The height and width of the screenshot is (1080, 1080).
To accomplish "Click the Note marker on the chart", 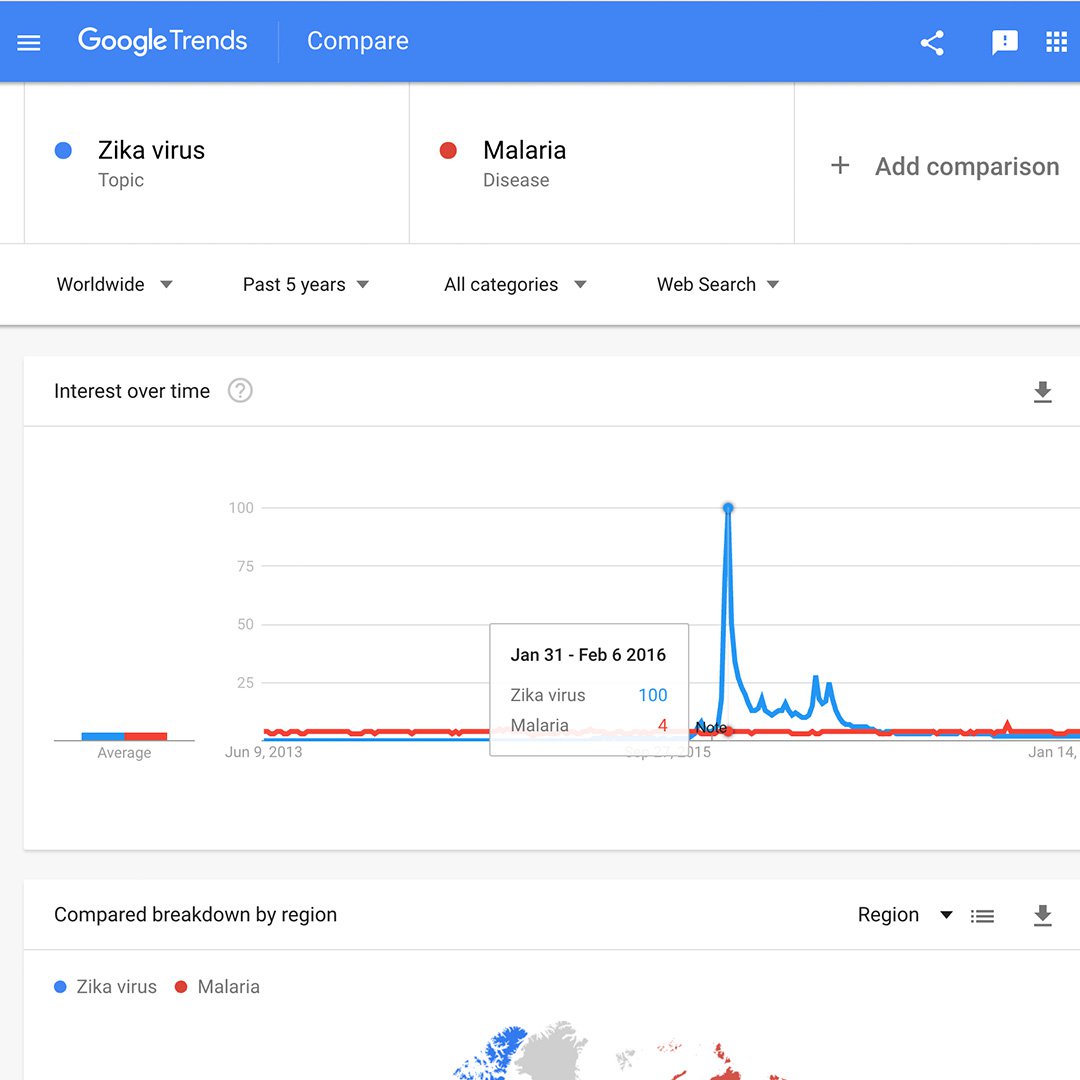I will click(x=711, y=727).
